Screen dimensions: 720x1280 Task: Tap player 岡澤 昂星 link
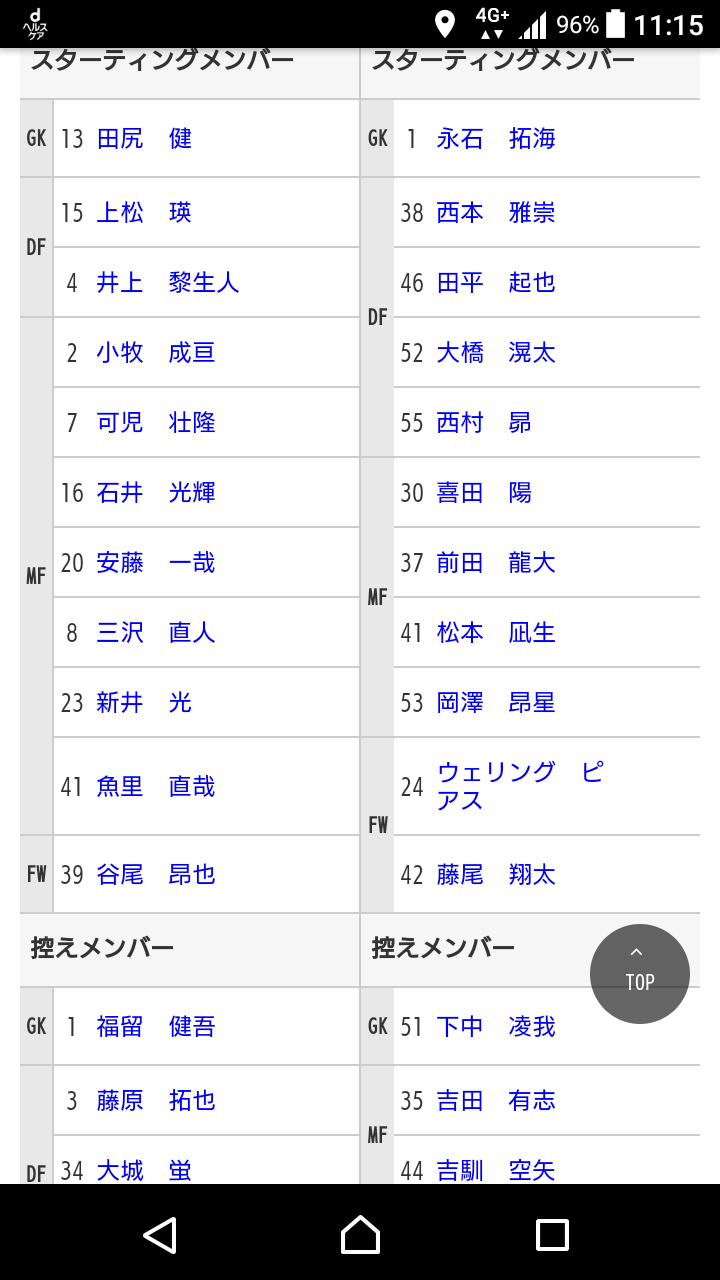click(x=495, y=703)
